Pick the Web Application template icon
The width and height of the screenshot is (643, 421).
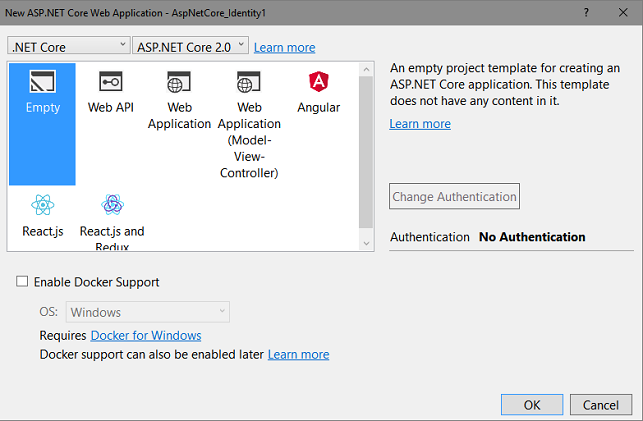click(179, 81)
